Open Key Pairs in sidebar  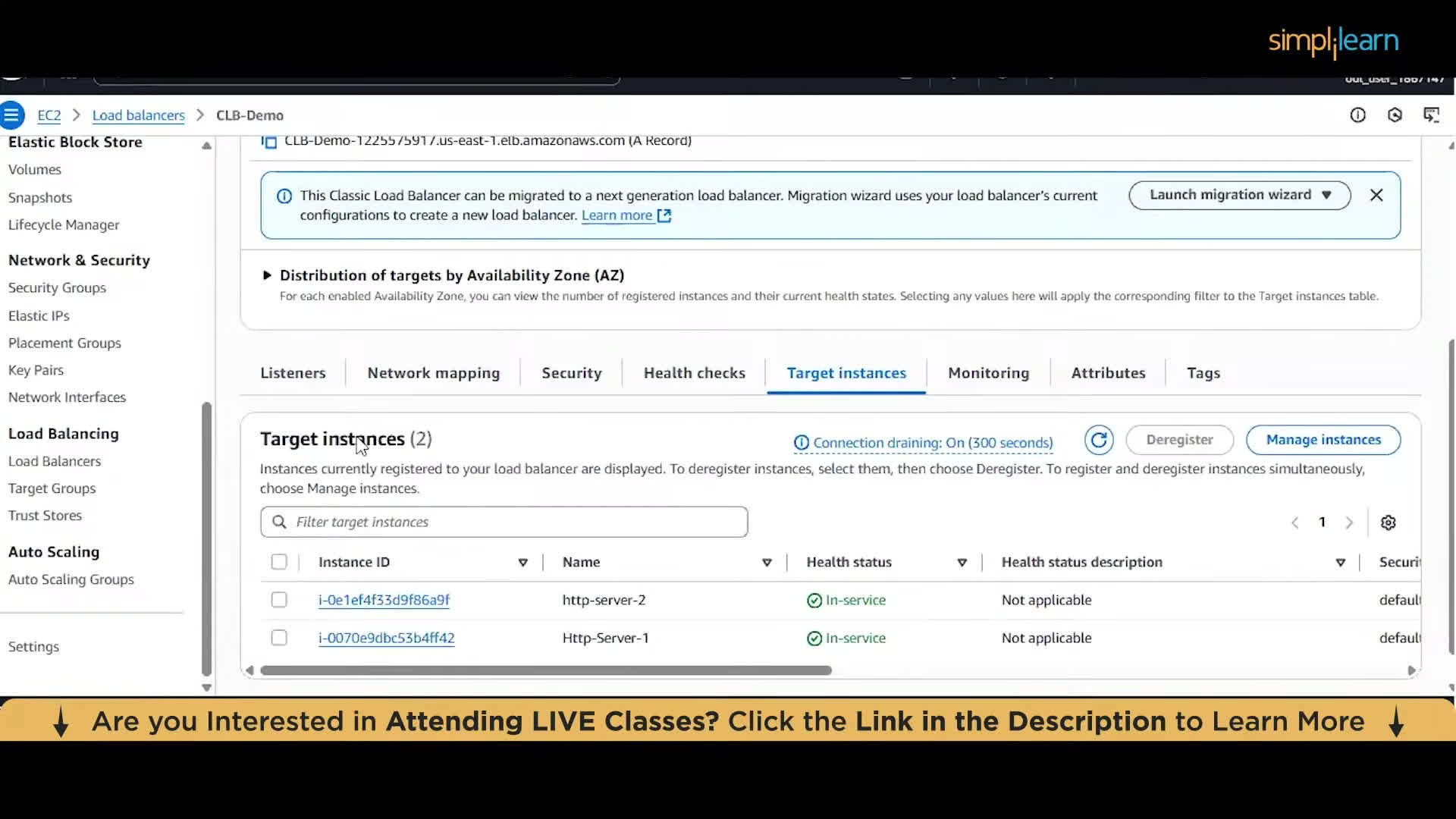[x=36, y=370]
